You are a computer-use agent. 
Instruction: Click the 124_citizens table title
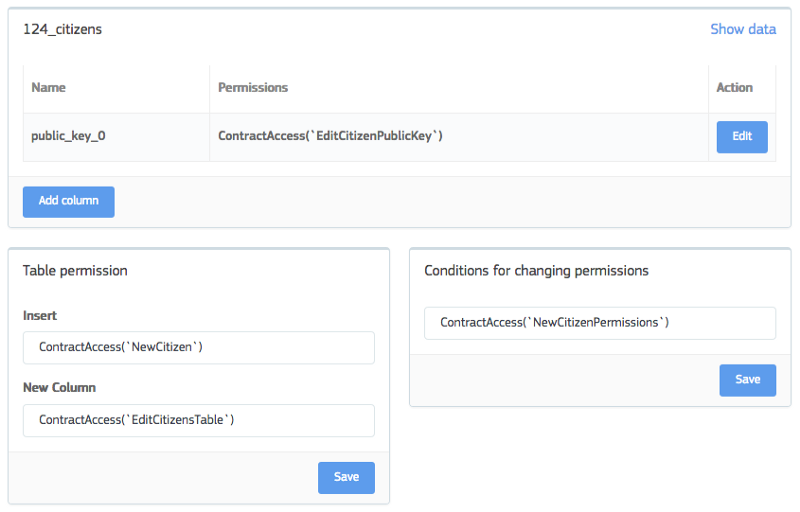point(62,30)
